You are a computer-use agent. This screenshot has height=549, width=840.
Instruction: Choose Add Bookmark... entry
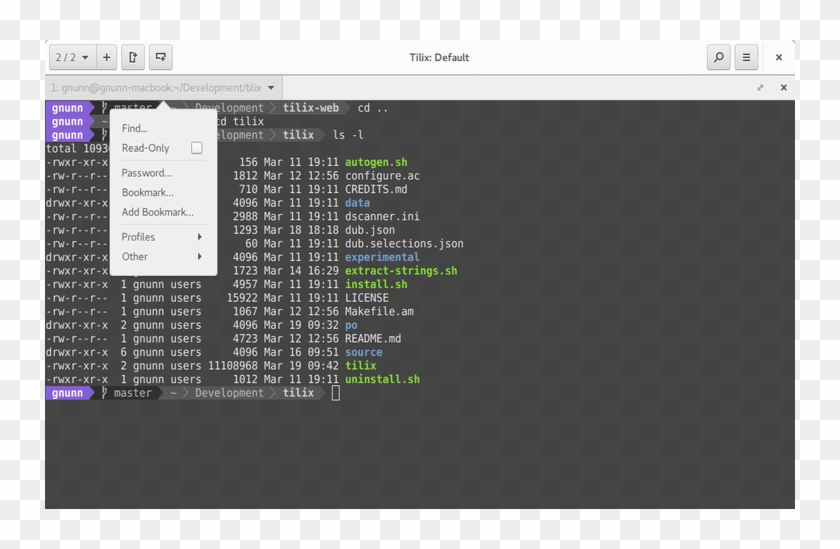pos(158,212)
